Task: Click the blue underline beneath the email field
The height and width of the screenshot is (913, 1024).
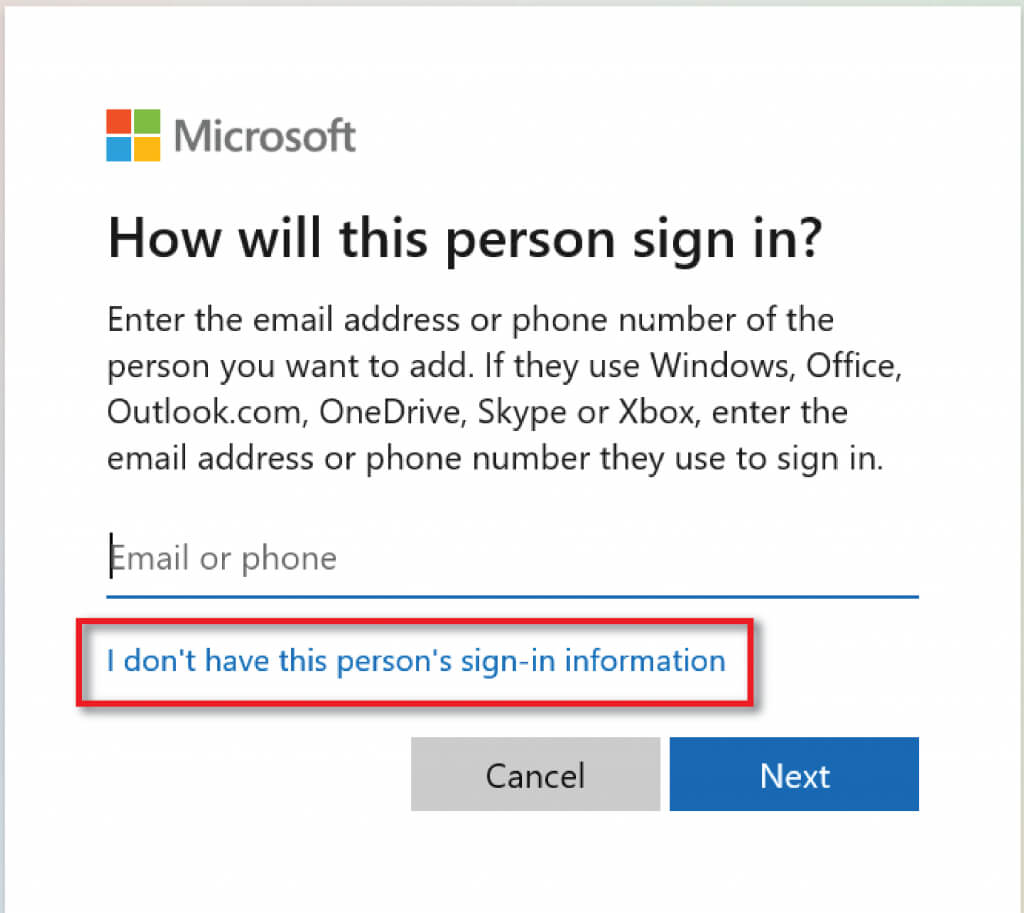Action: [512, 596]
